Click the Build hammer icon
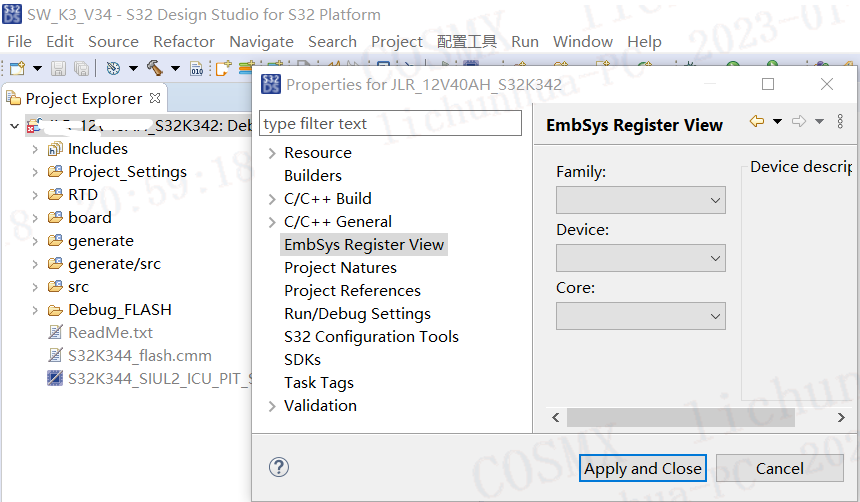This screenshot has width=860, height=502. [x=155, y=68]
